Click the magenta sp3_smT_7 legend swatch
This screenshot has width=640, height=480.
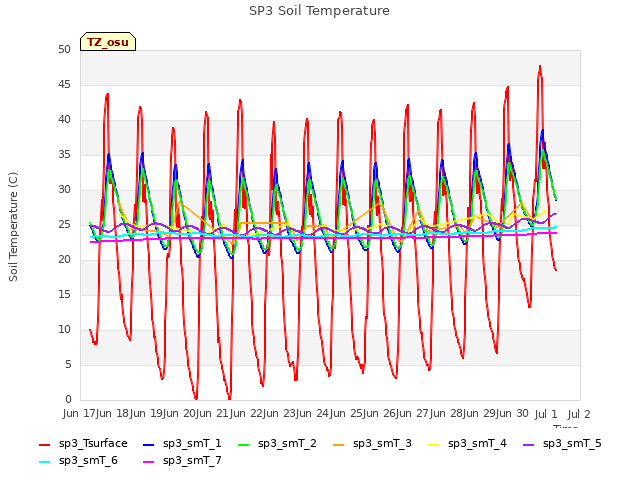(x=149, y=462)
